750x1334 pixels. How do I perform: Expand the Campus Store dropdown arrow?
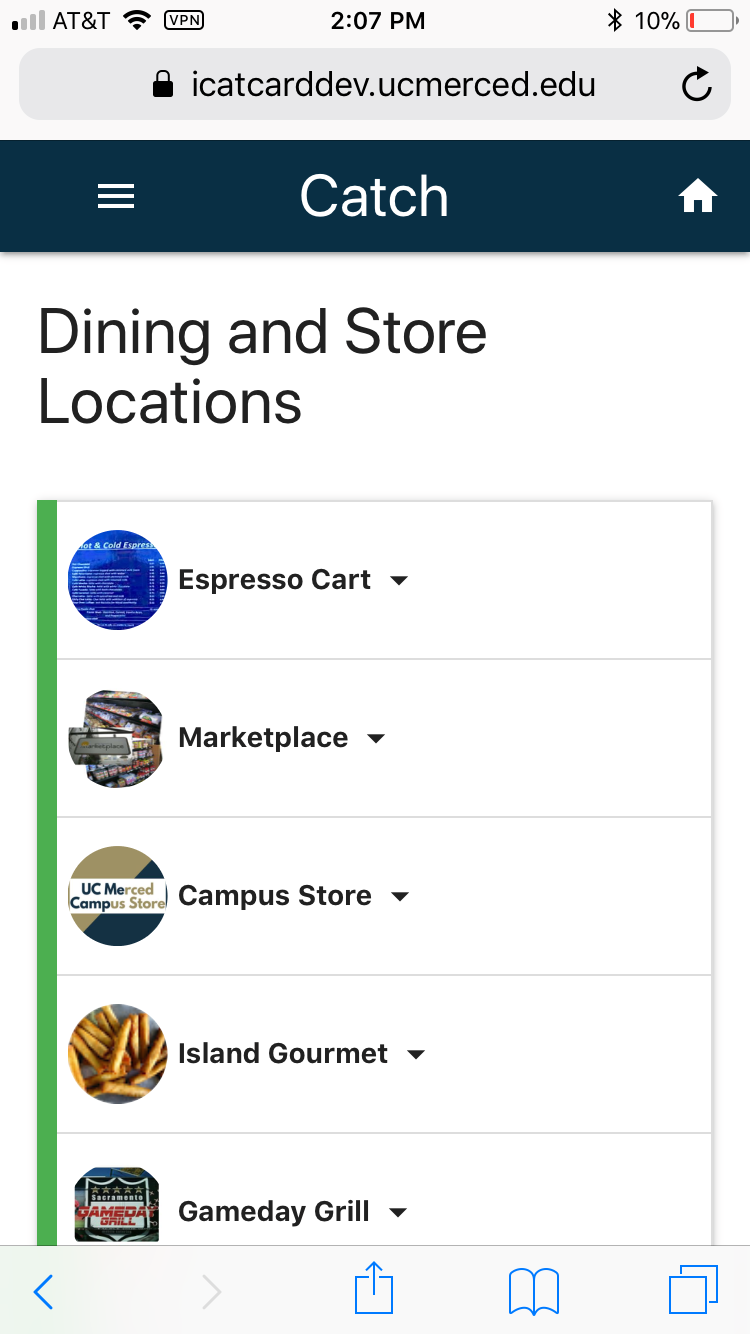[400, 897]
